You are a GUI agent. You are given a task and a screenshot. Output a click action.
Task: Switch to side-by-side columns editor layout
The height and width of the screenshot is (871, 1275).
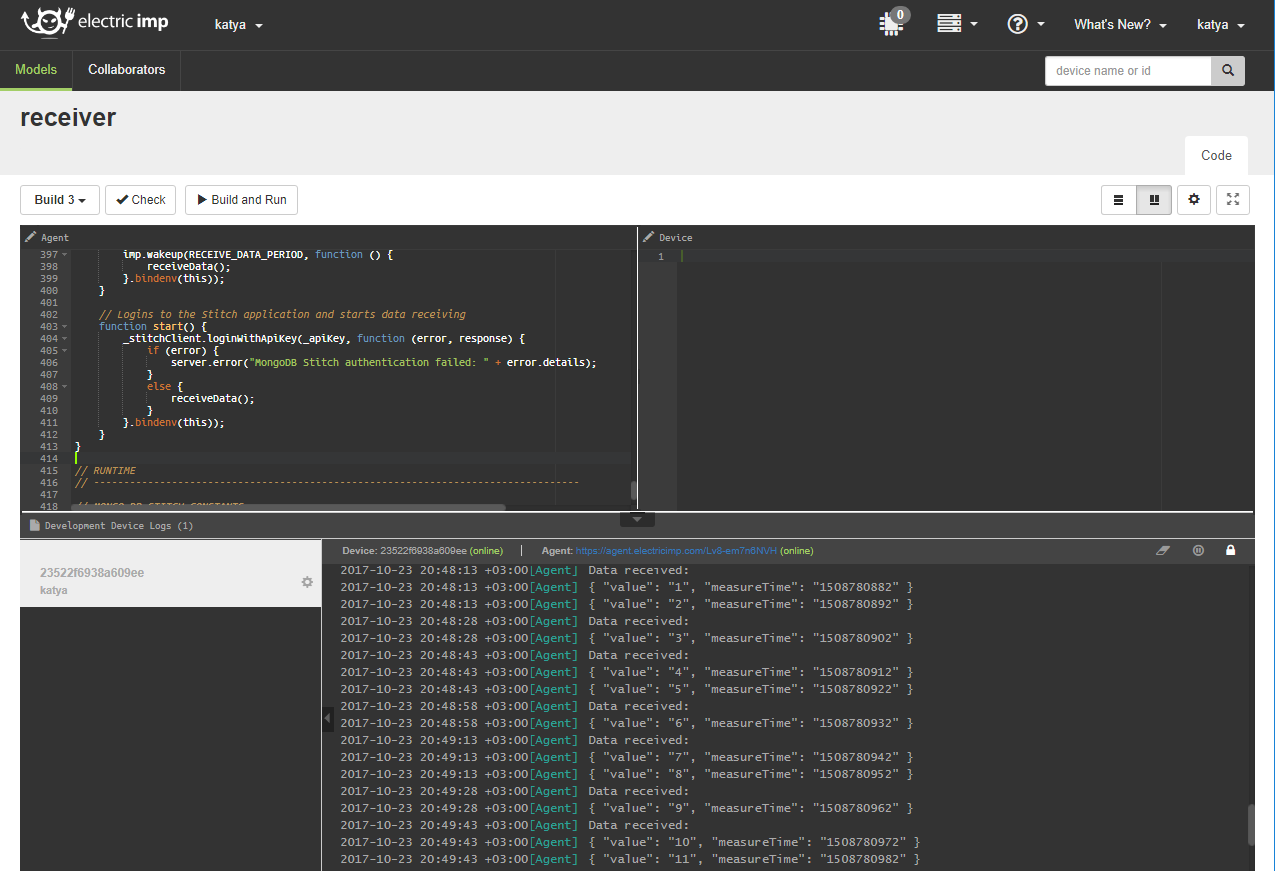coord(1154,200)
